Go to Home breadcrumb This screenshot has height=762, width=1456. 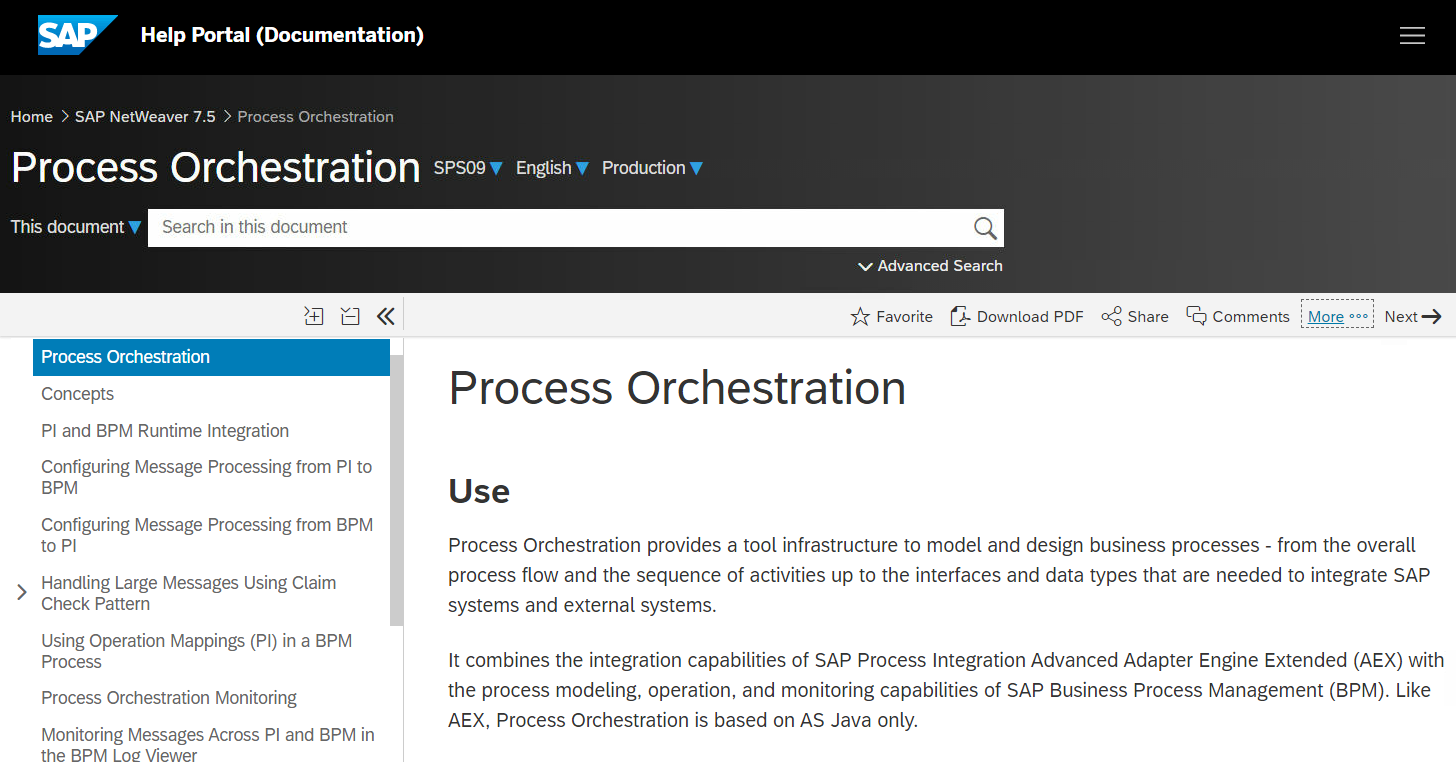click(x=32, y=117)
